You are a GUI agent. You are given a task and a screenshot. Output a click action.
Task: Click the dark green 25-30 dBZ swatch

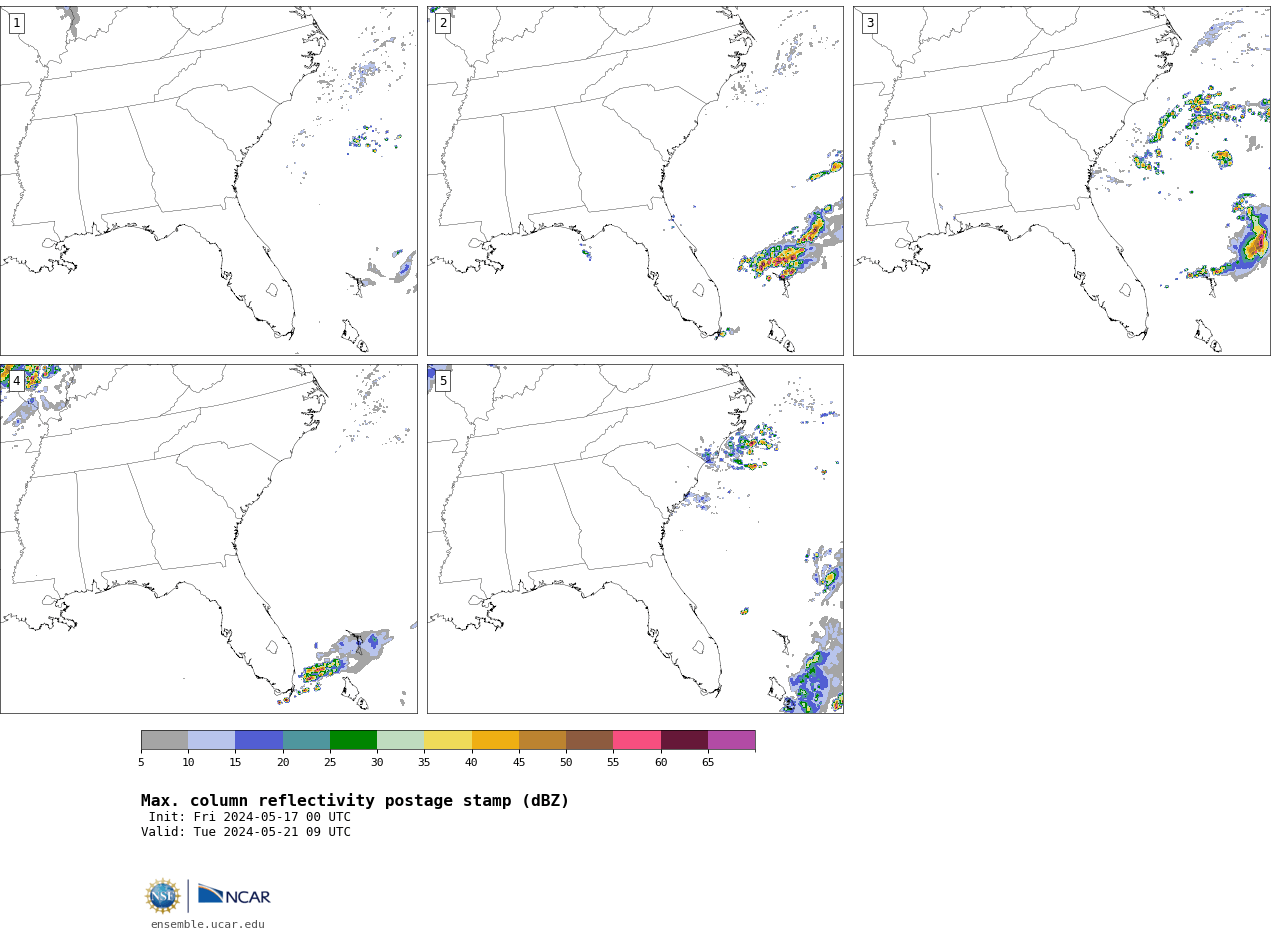pyautogui.click(x=353, y=740)
